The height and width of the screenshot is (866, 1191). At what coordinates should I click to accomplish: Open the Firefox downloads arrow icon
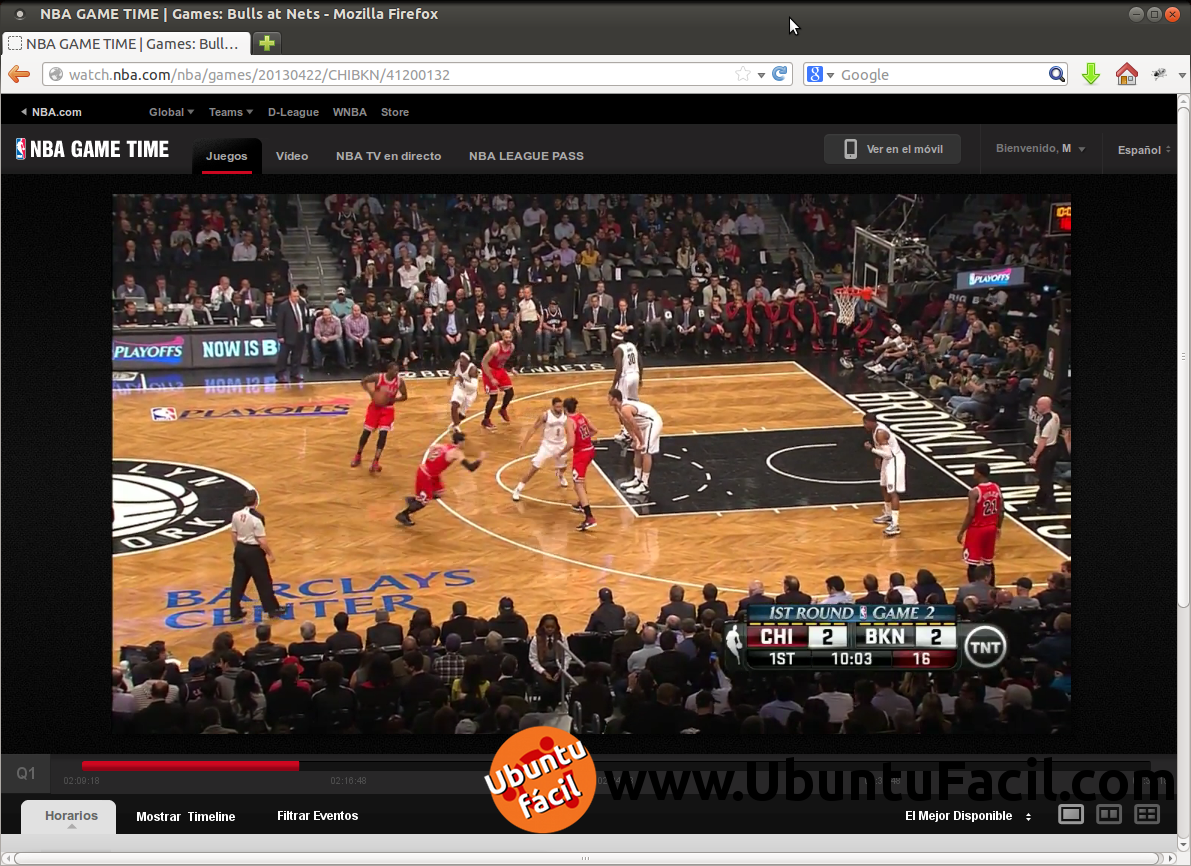click(x=1091, y=74)
